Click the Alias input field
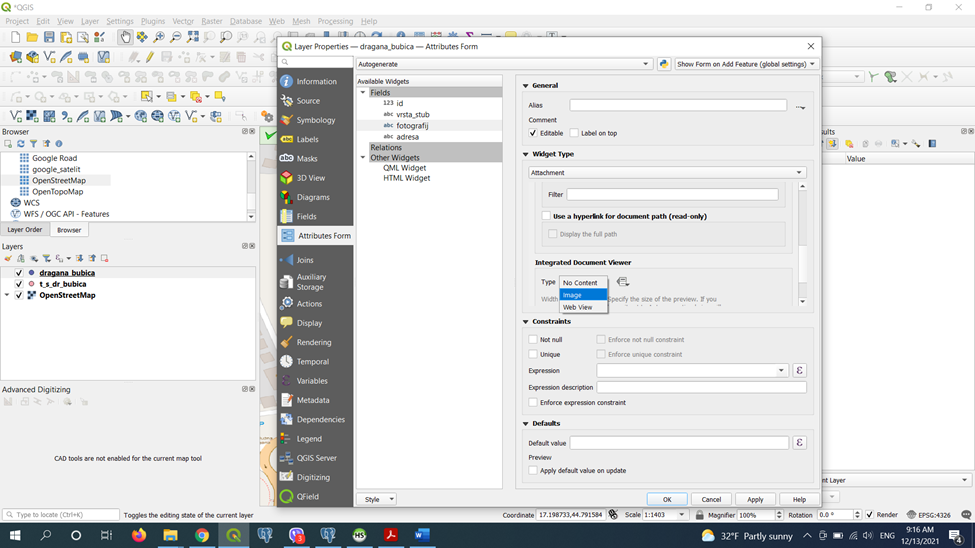This screenshot has height=548, width=975. coord(678,106)
